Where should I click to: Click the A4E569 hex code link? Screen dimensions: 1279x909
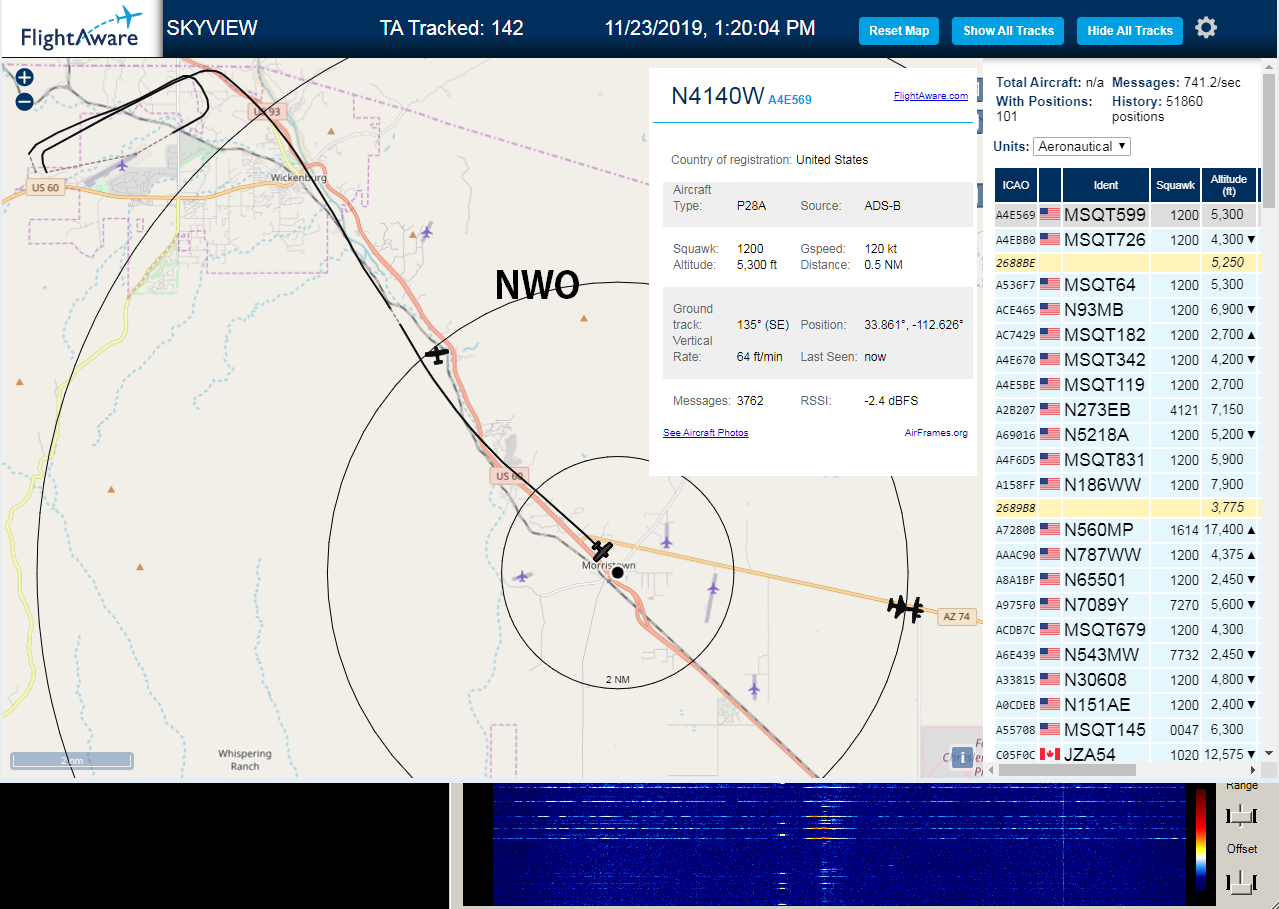(790, 100)
